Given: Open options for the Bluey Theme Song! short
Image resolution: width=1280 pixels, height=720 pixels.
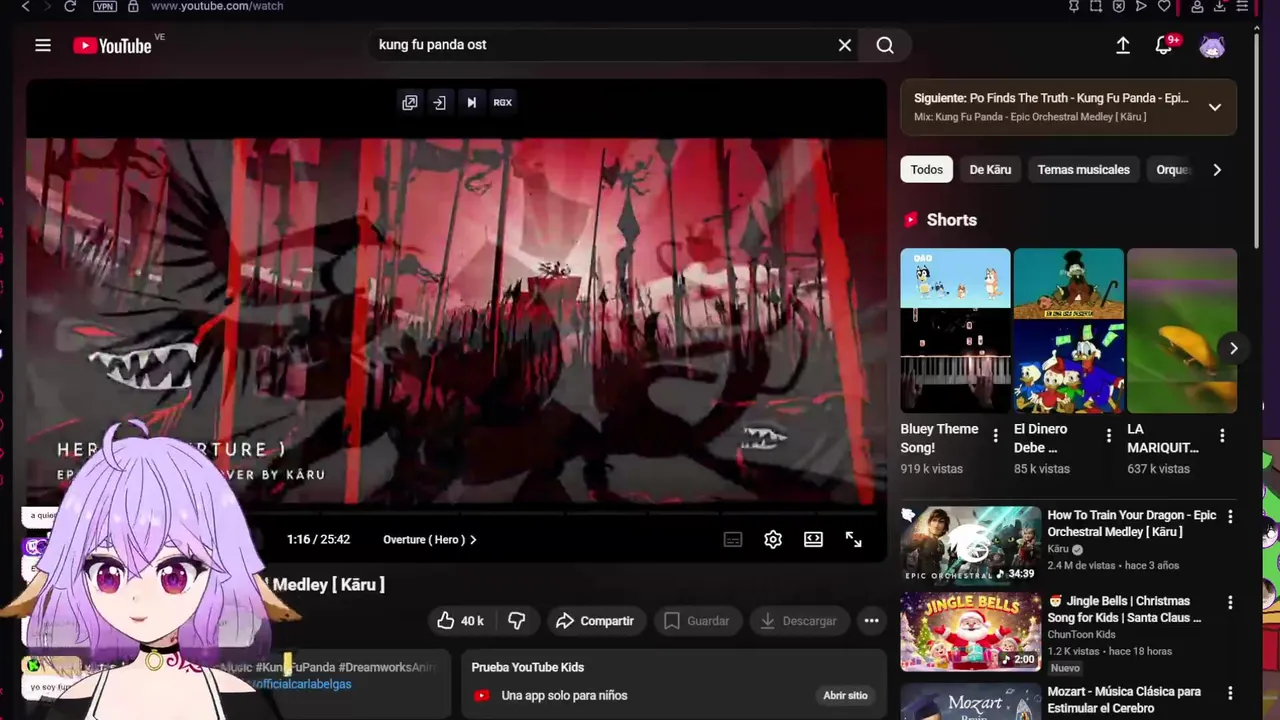Looking at the screenshot, I should [x=995, y=436].
